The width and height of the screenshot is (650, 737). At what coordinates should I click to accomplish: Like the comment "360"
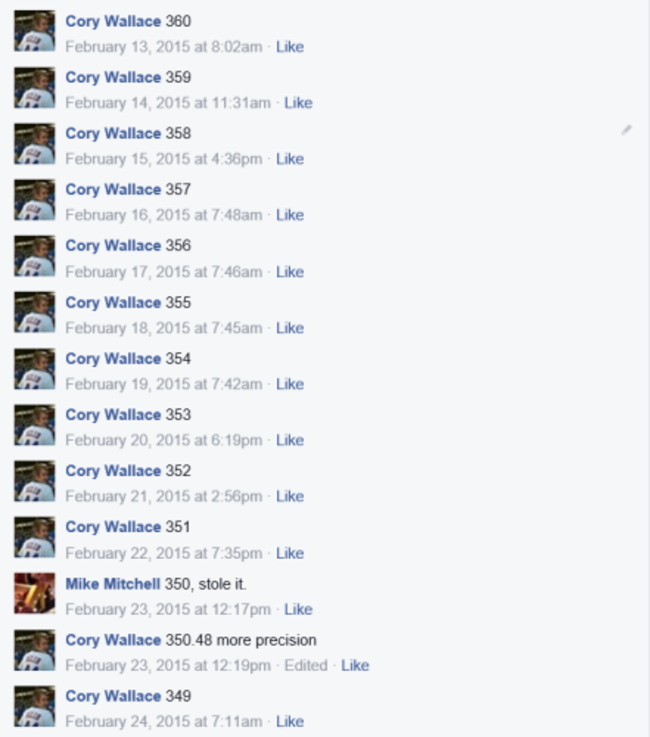click(x=290, y=47)
